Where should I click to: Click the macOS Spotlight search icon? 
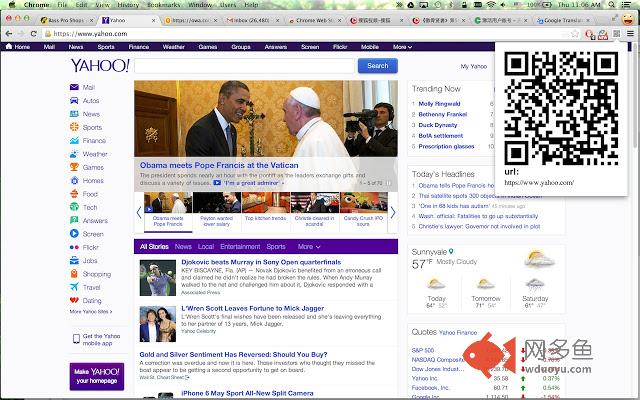(x=611, y=5)
